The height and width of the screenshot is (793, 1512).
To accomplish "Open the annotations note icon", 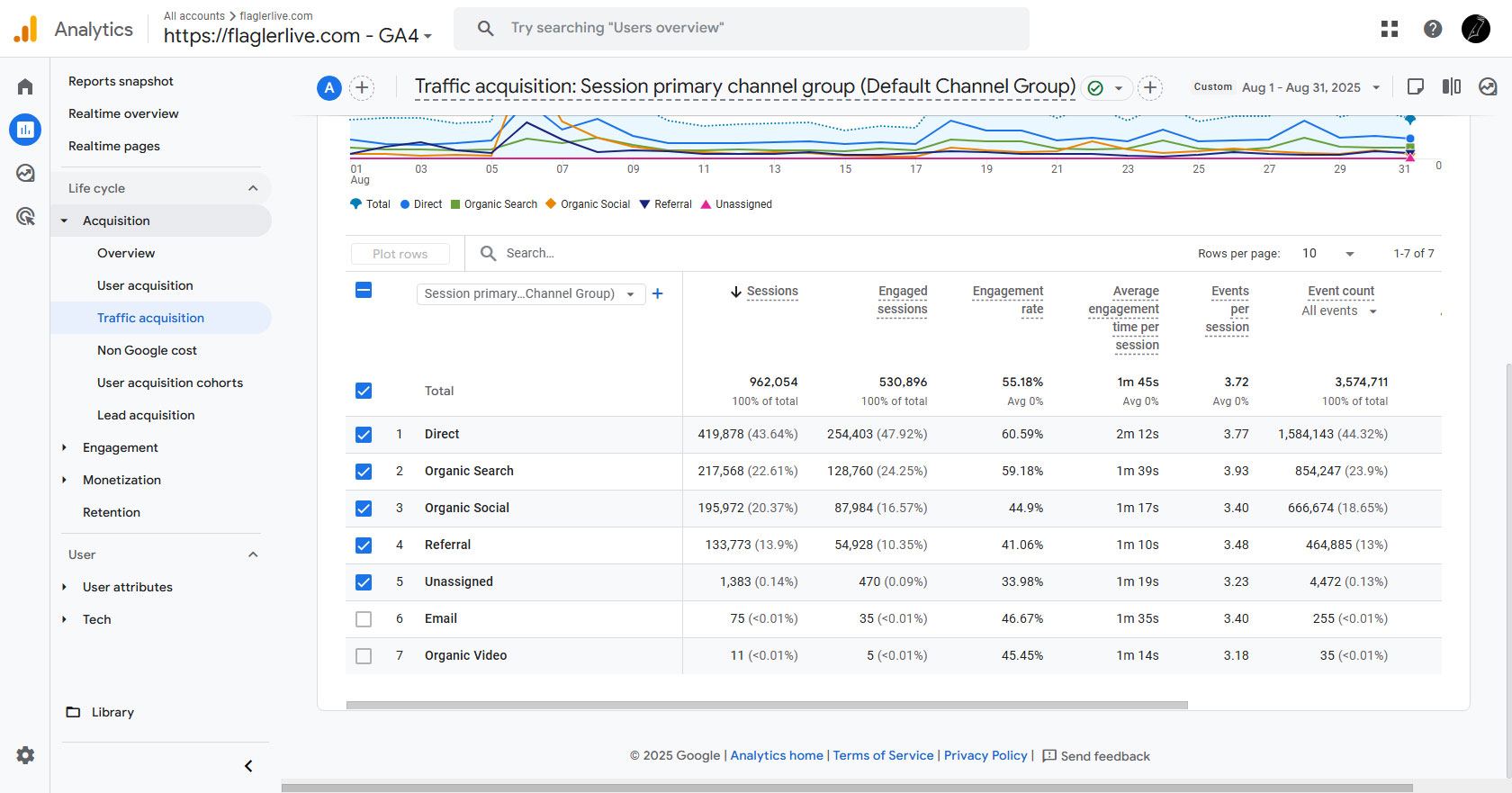I will (1416, 86).
